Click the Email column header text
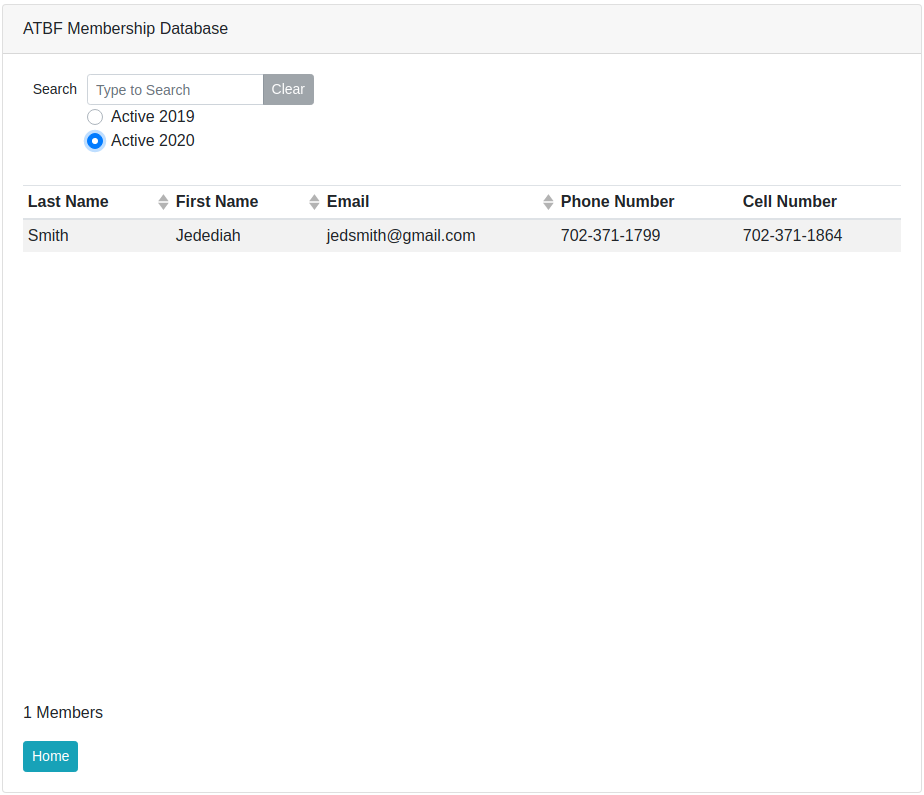This screenshot has width=924, height=795. tap(348, 202)
